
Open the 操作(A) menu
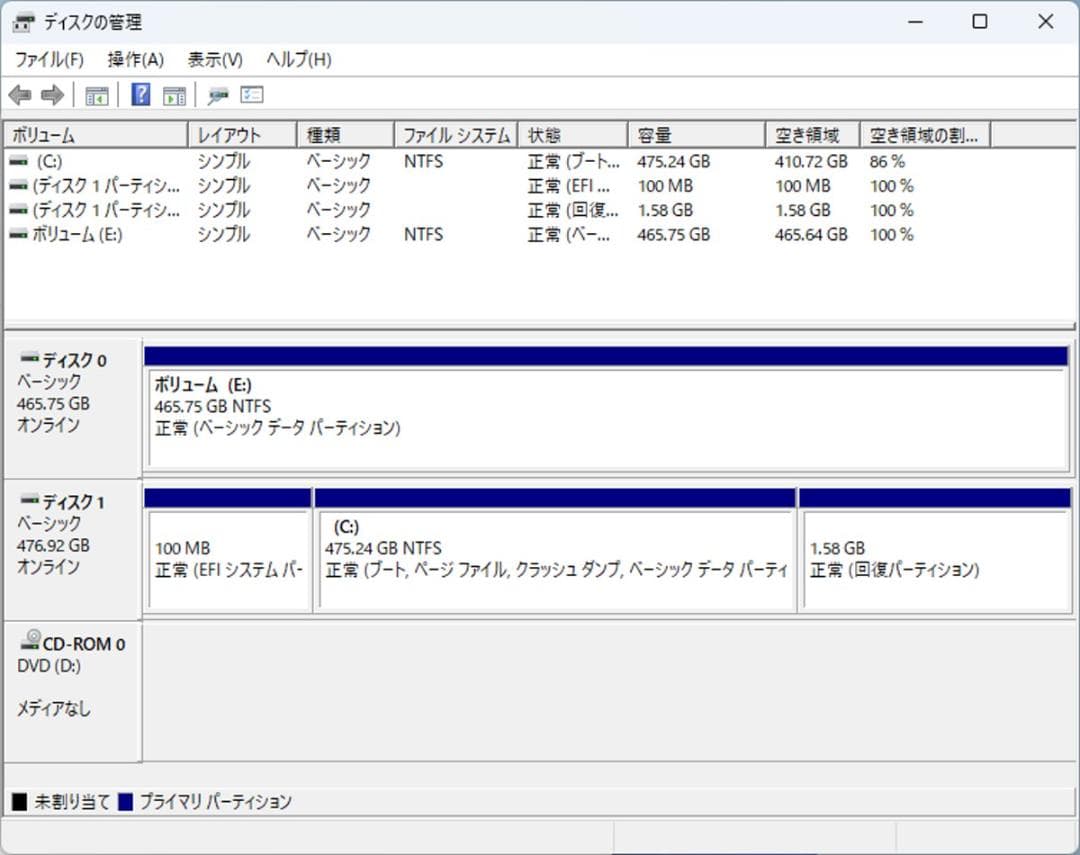tap(134, 59)
